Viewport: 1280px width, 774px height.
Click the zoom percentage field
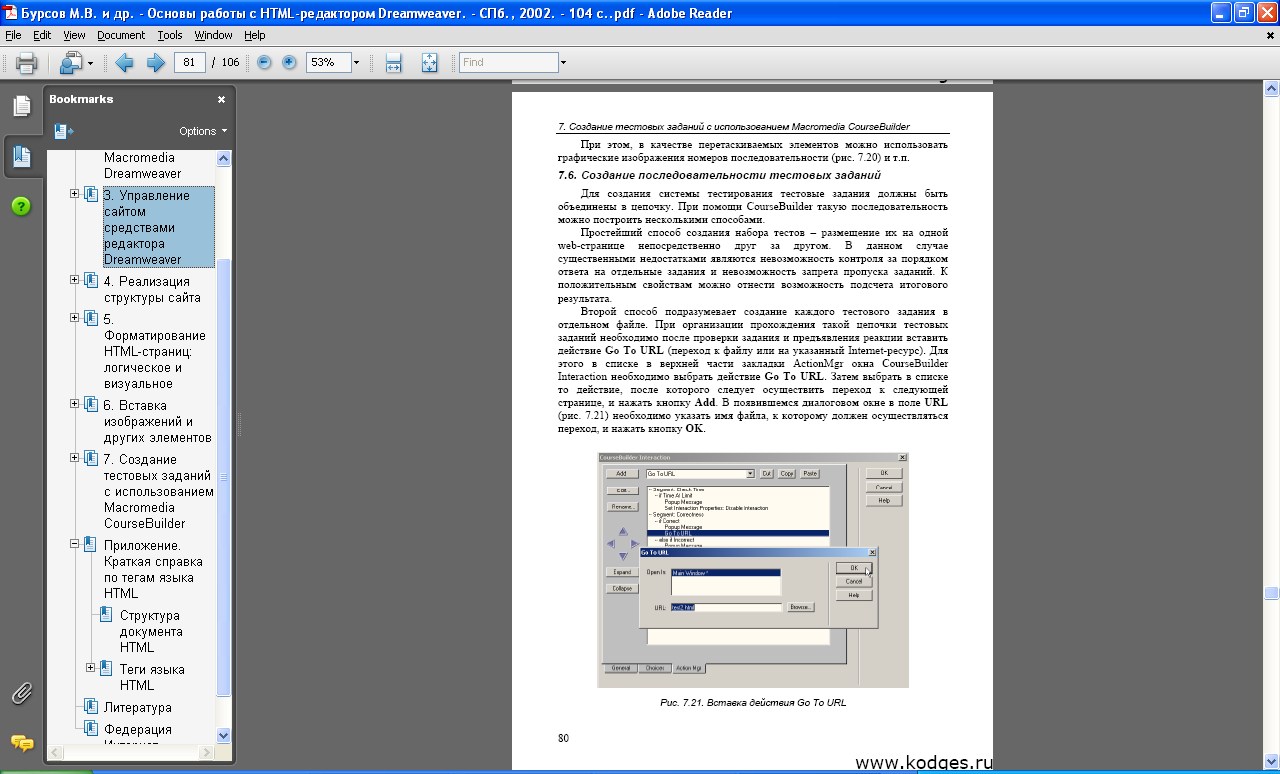327,62
